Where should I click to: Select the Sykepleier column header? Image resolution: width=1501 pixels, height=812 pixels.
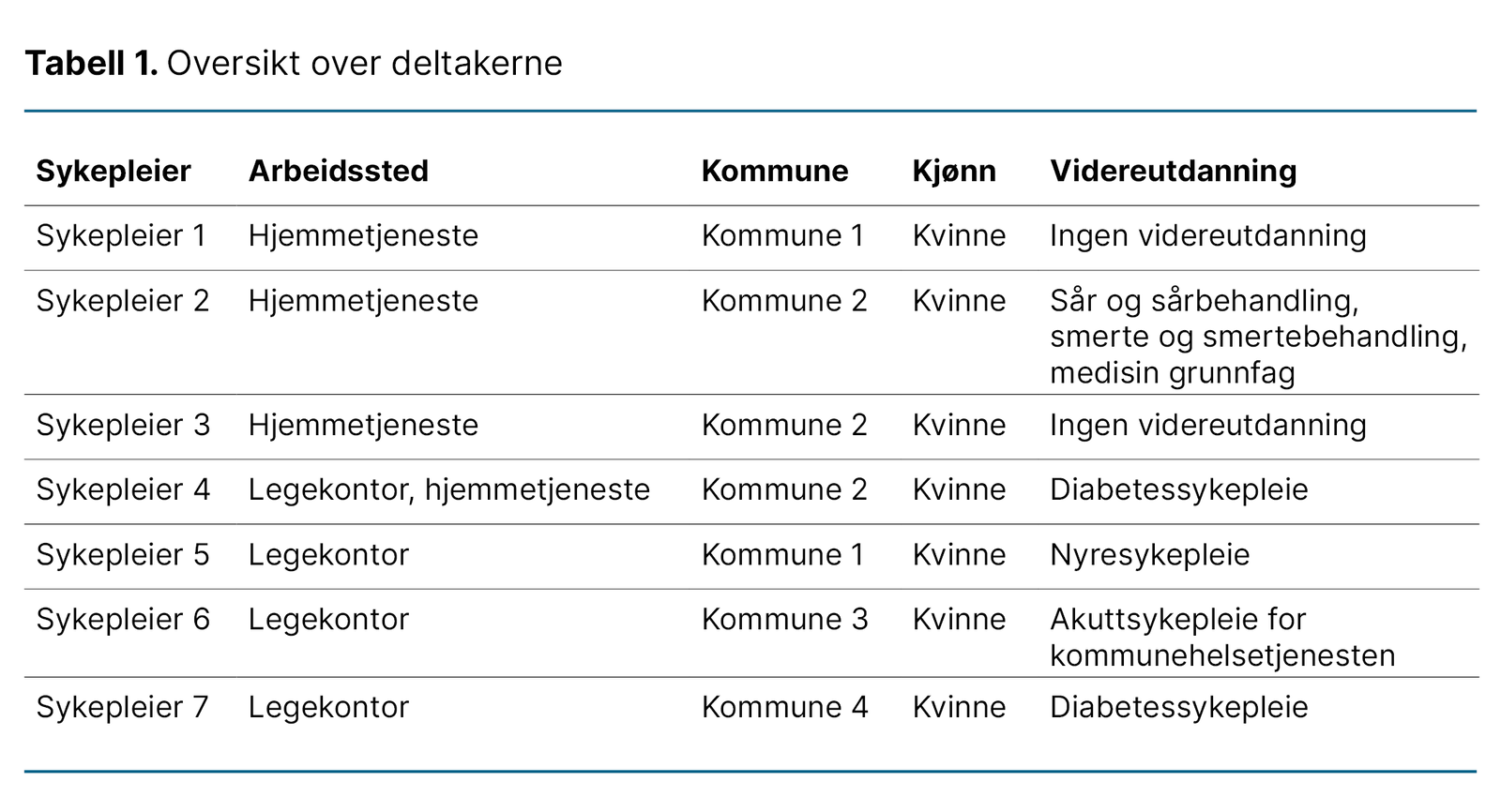(114, 171)
